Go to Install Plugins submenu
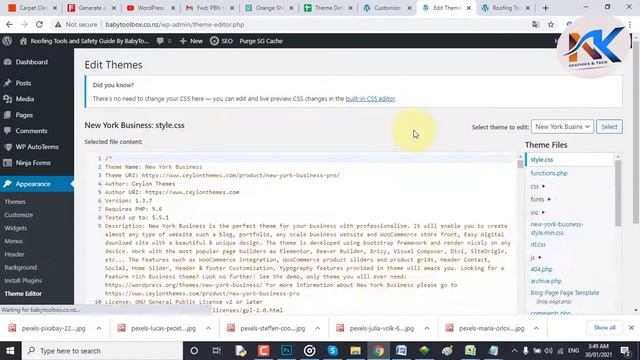640x360 pixels. tap(23, 280)
